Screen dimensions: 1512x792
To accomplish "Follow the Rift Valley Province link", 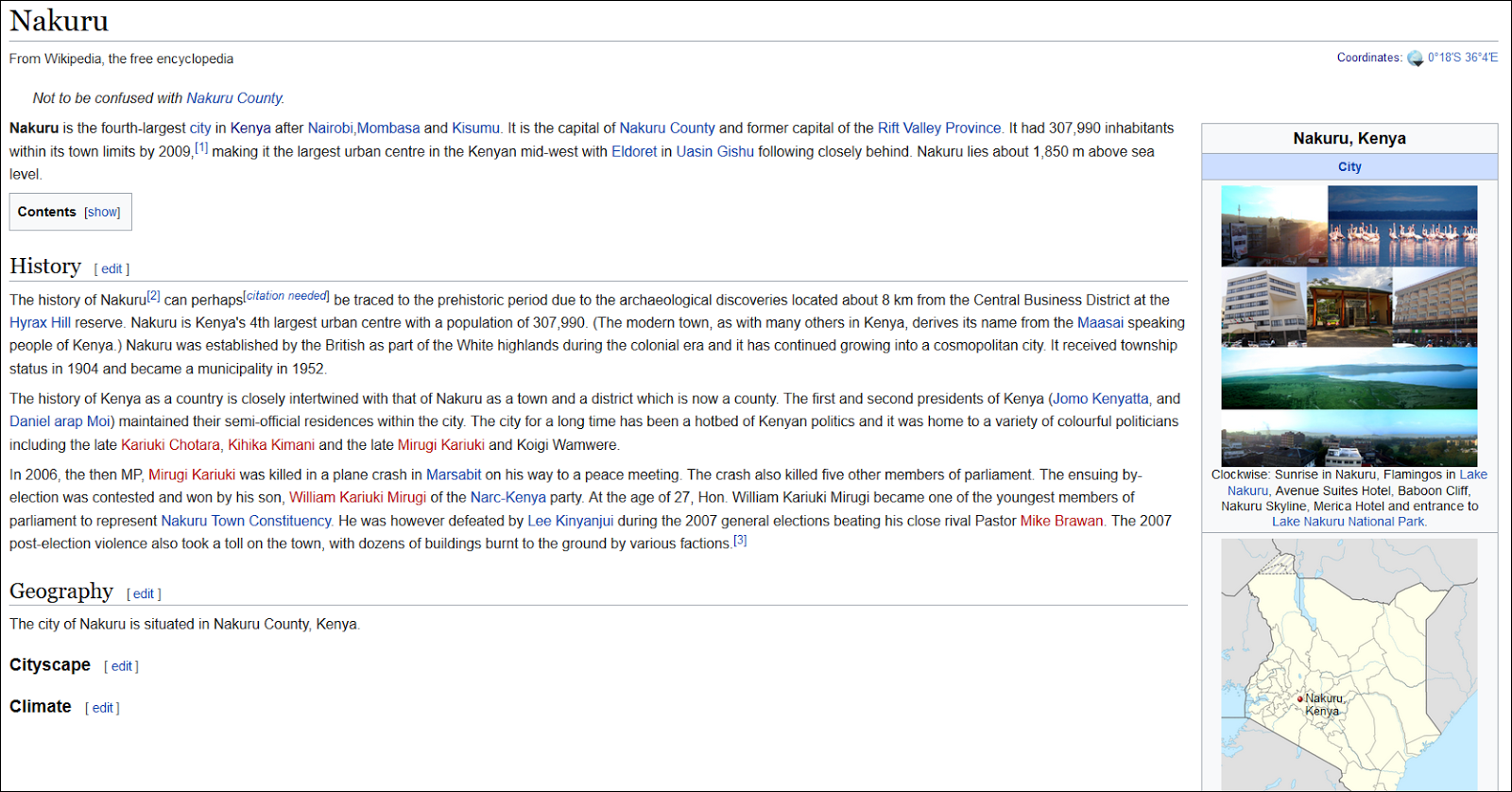I will 939,129.
